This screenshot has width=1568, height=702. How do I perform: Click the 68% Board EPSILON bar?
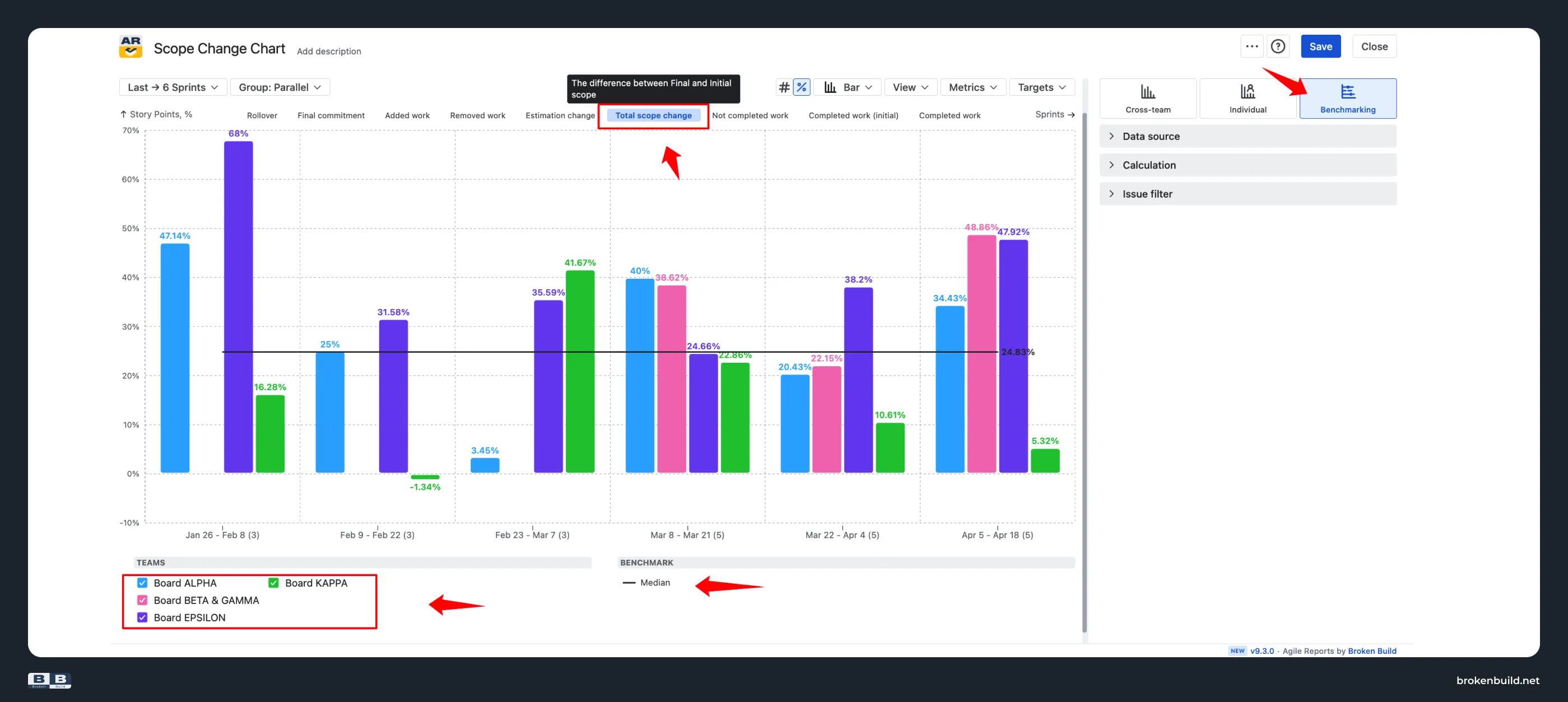tap(238, 307)
